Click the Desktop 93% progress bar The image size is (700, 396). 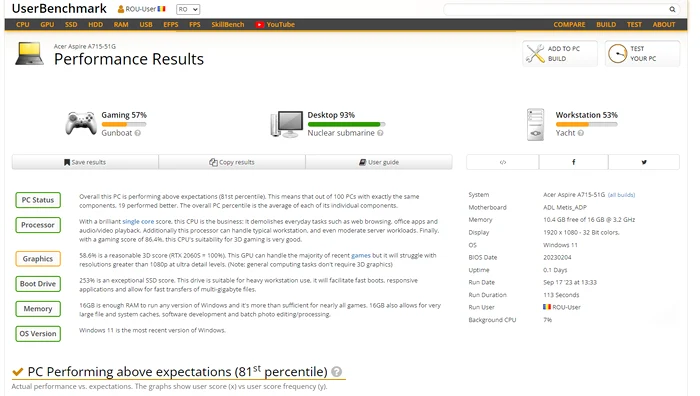tap(346, 124)
